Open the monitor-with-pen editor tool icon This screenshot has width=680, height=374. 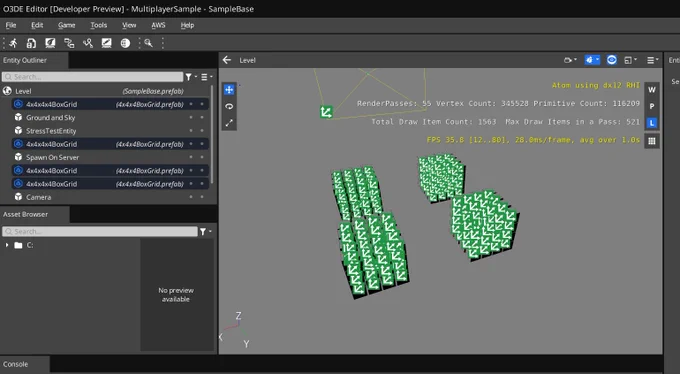pos(106,43)
